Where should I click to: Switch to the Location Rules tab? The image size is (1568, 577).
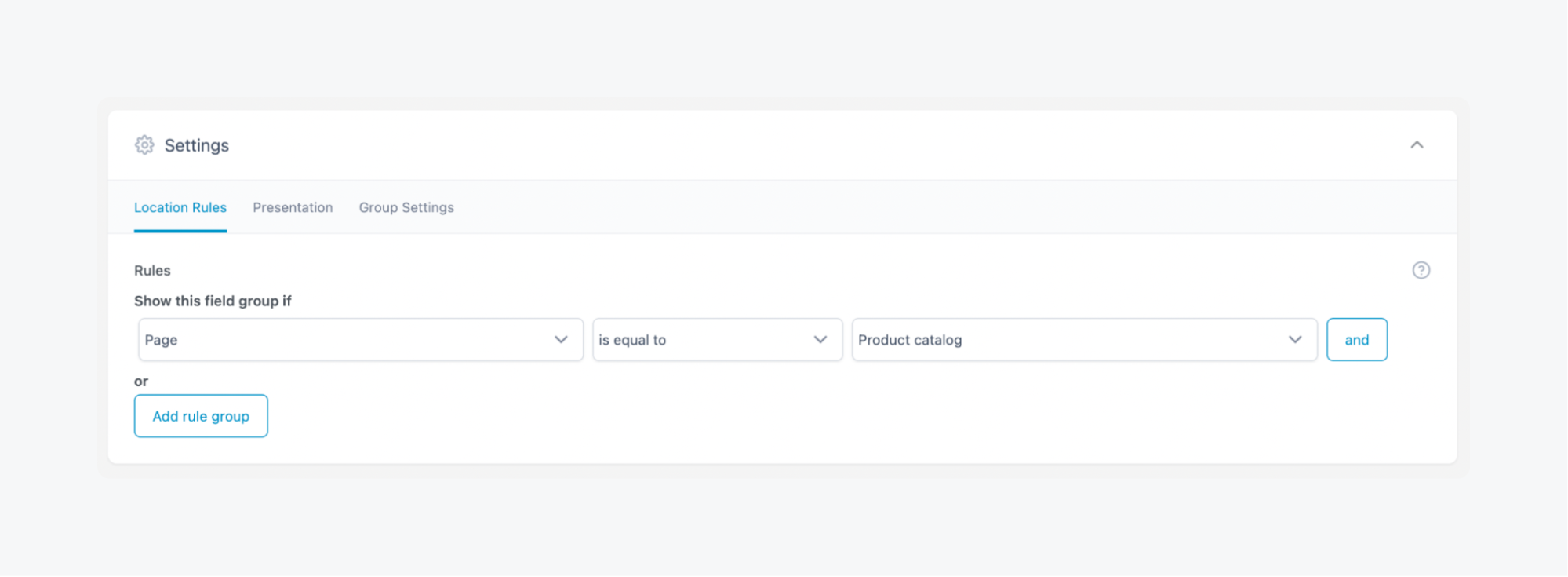click(180, 207)
